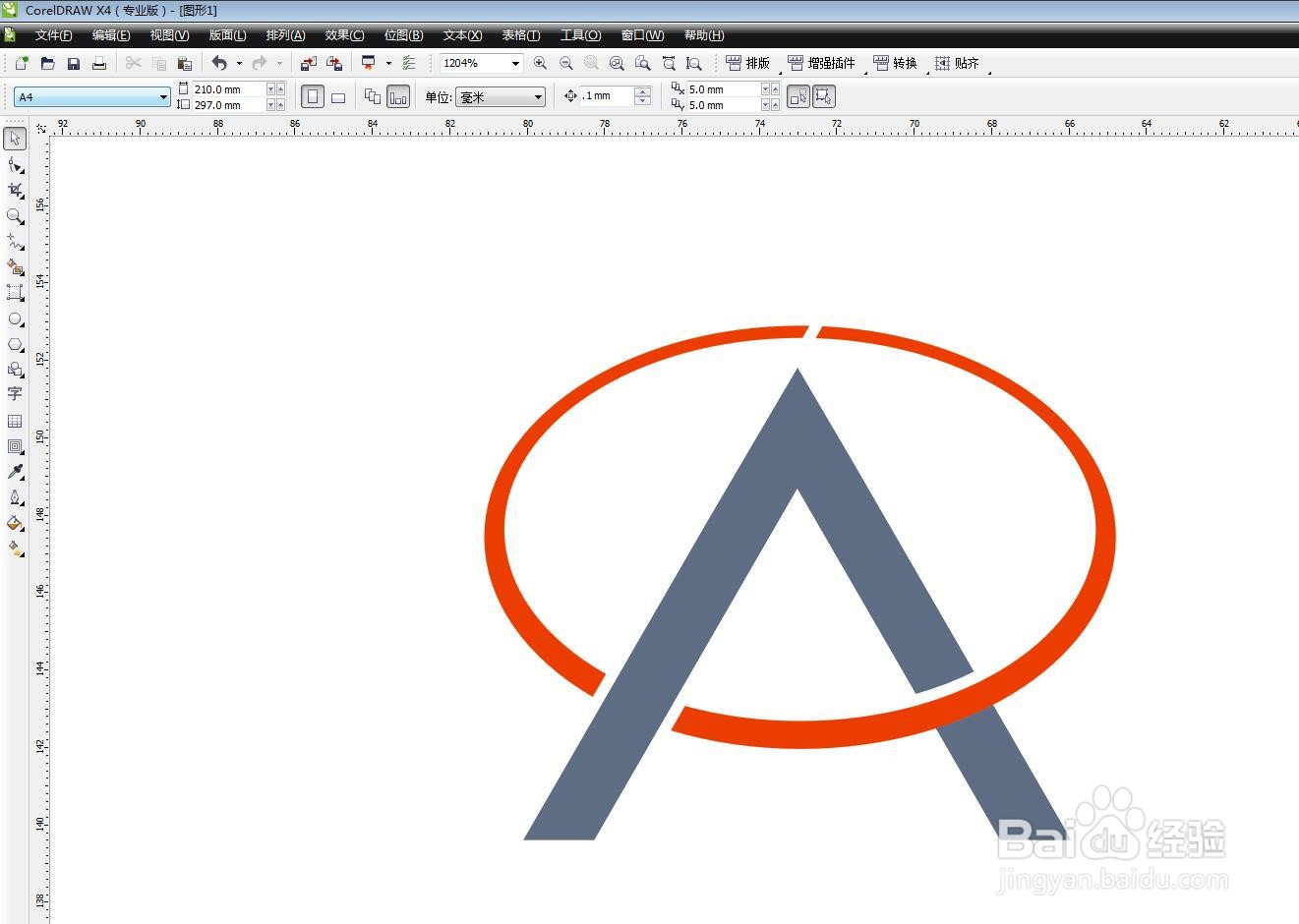Click the duplicate distance X 5.0 mm field
Viewport: 1299px width, 924px height.
723,88
